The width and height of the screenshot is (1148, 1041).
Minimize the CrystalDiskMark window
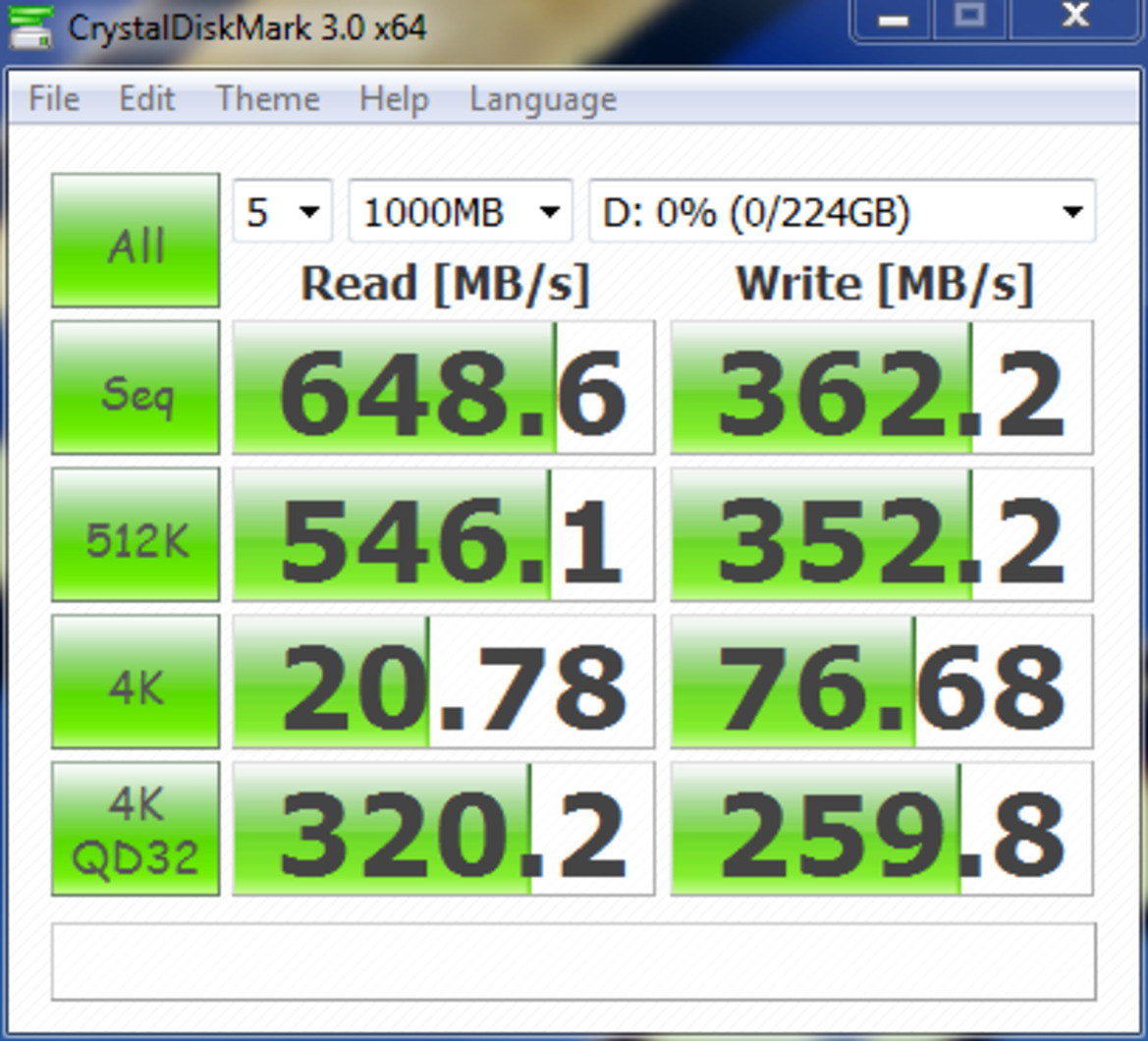pos(892,19)
